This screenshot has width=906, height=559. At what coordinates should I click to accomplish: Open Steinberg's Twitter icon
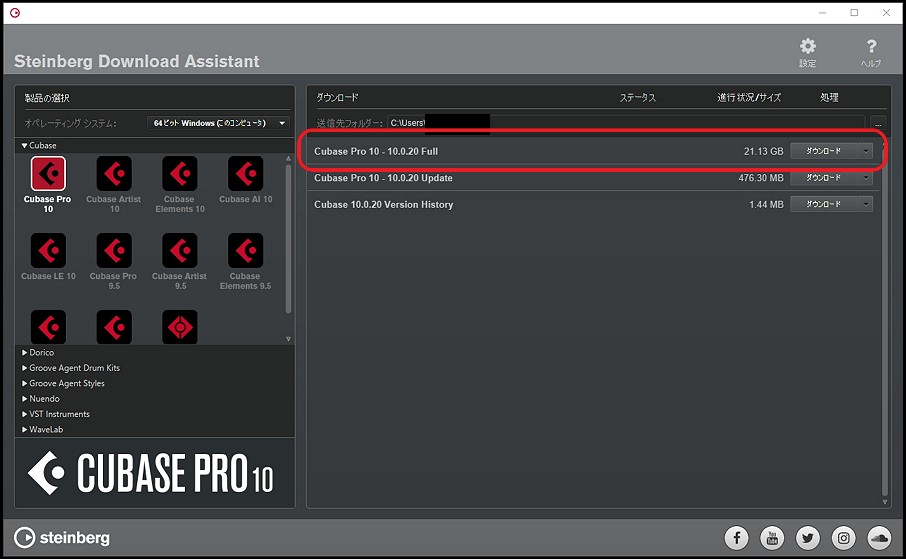[x=808, y=538]
